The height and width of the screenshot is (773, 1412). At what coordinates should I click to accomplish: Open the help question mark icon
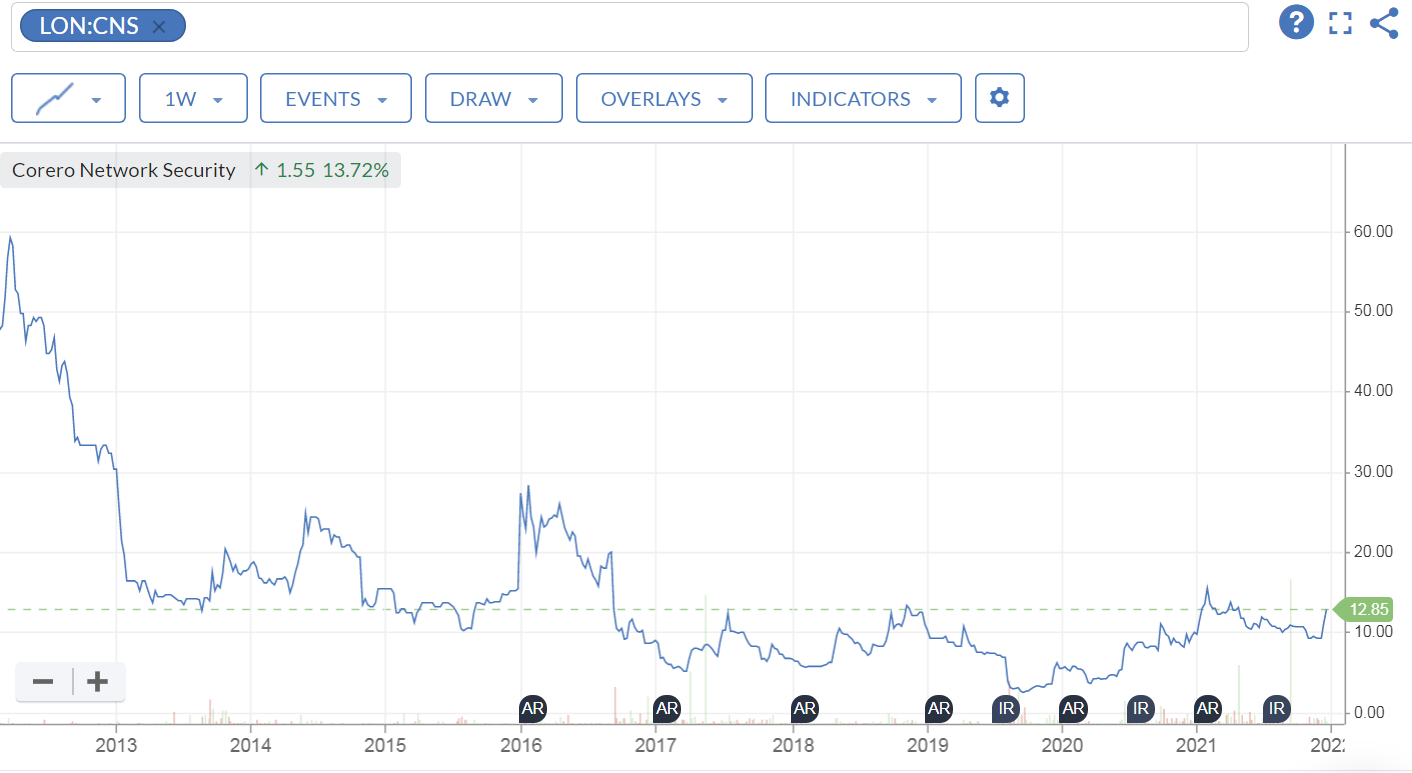[1296, 22]
